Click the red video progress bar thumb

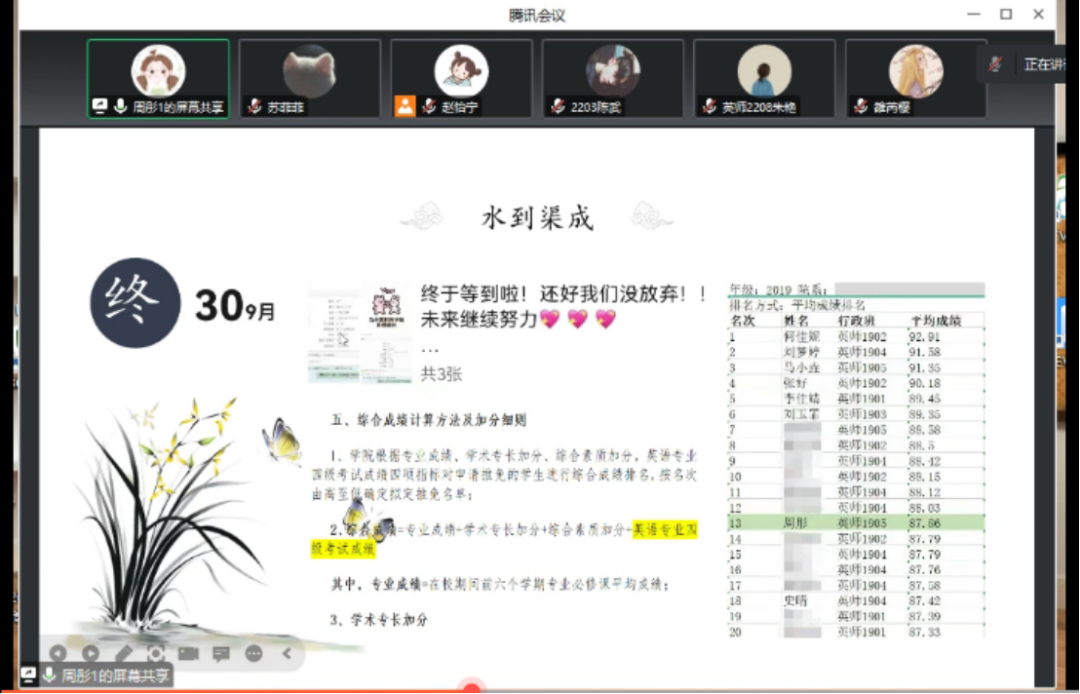(471, 689)
